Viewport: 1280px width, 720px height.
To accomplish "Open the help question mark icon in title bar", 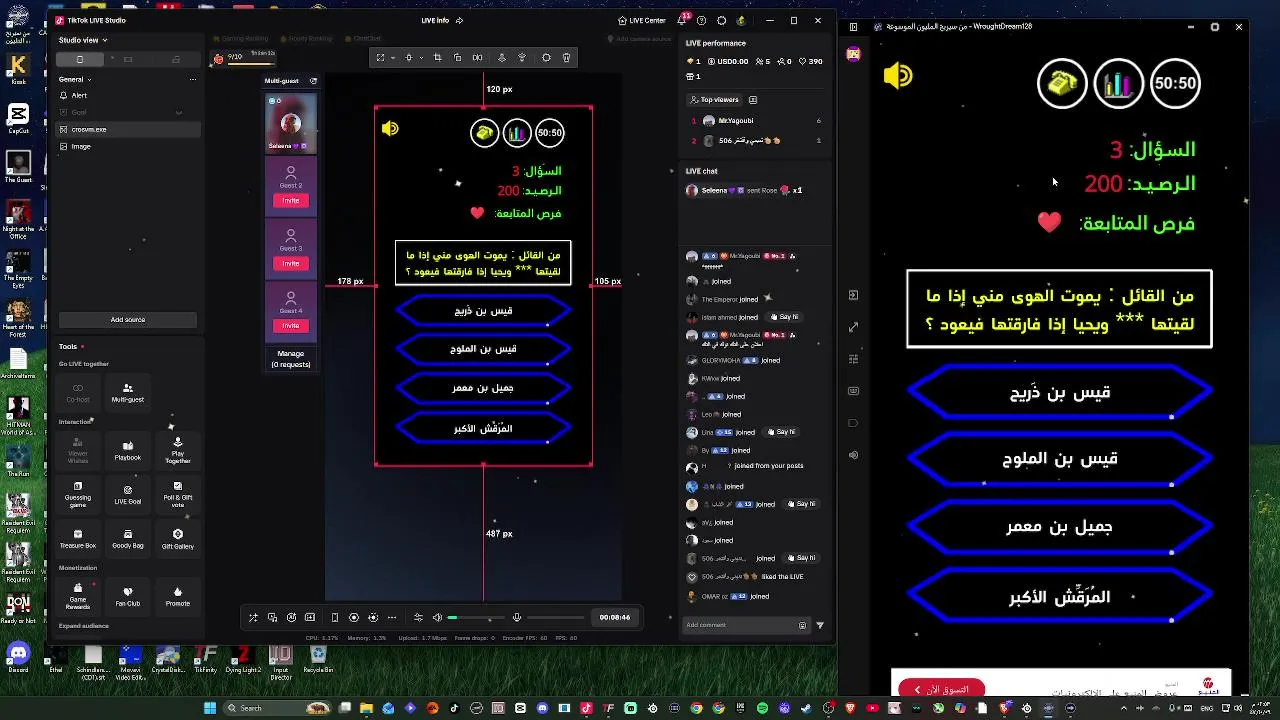I will tap(701, 20).
